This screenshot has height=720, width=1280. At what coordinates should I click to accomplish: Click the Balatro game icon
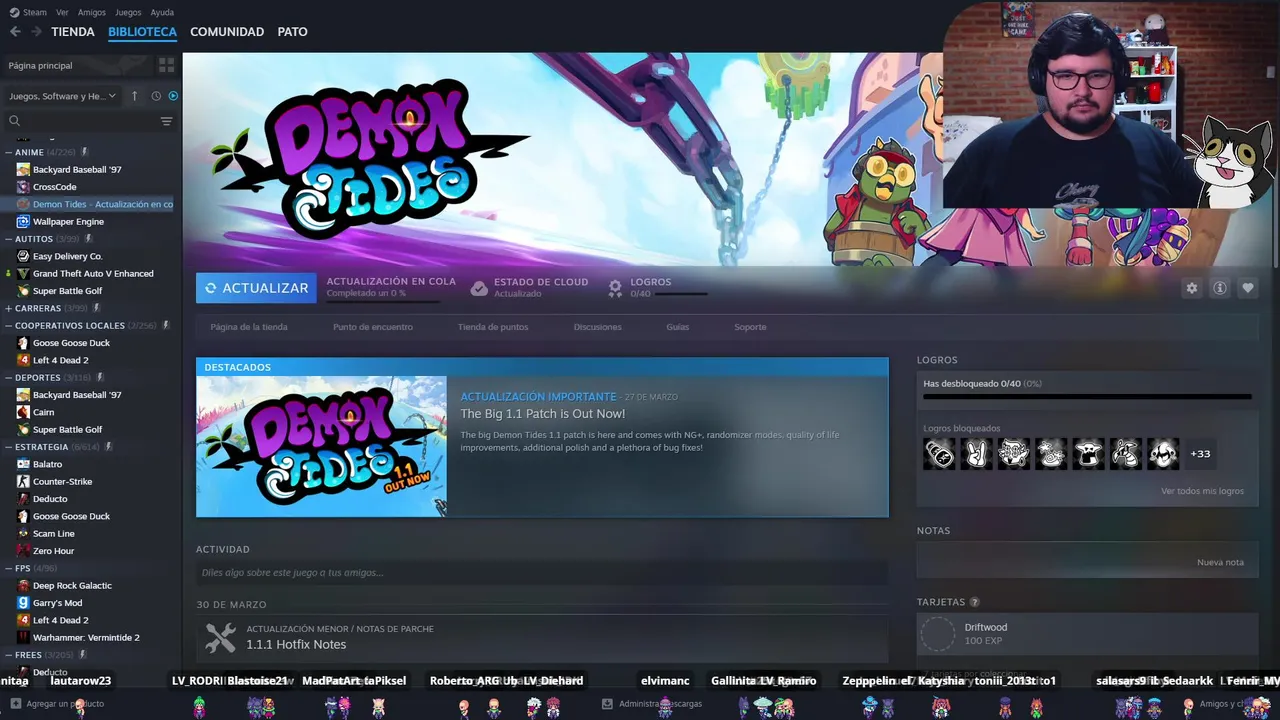point(23,464)
